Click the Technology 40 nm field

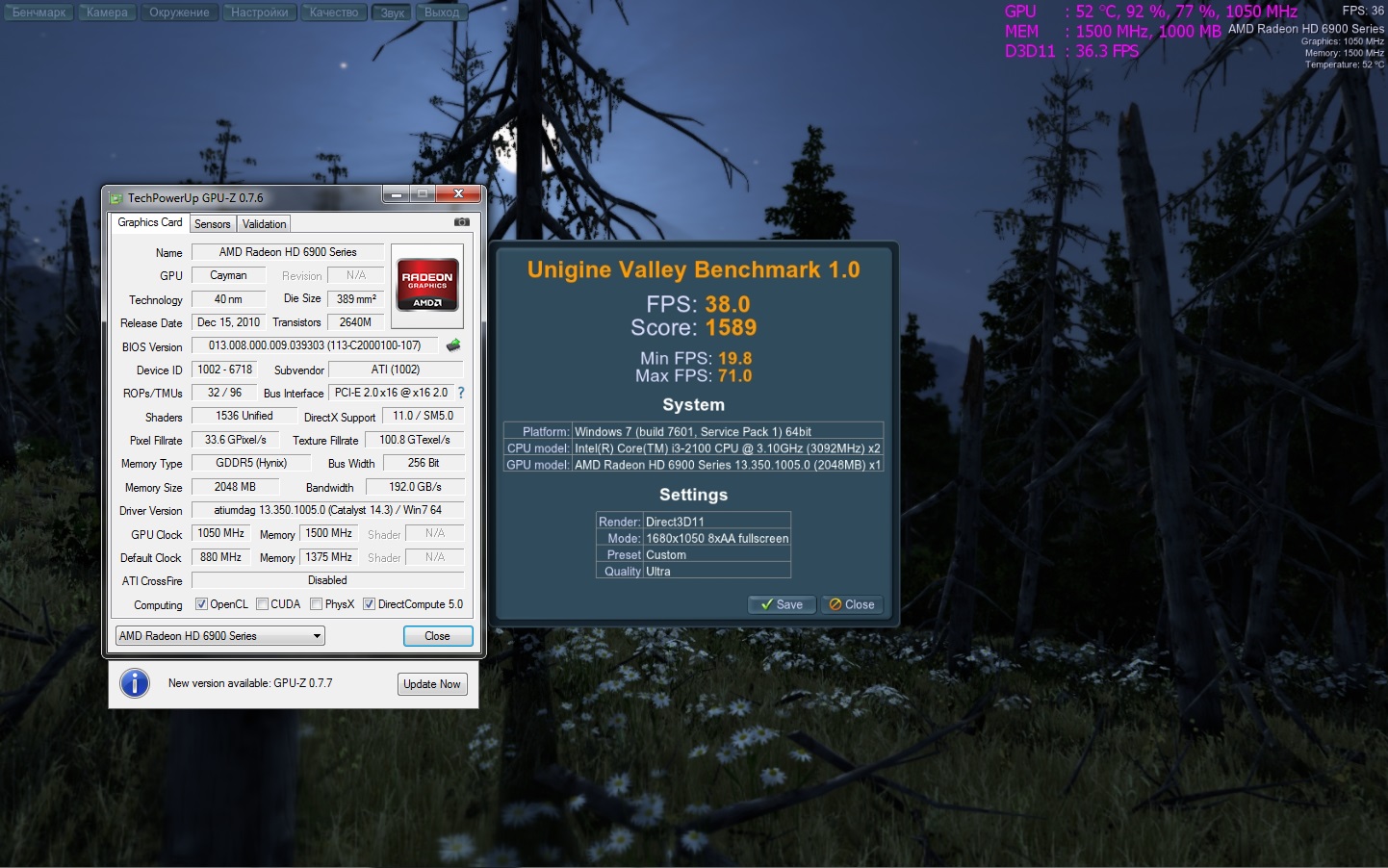point(228,299)
